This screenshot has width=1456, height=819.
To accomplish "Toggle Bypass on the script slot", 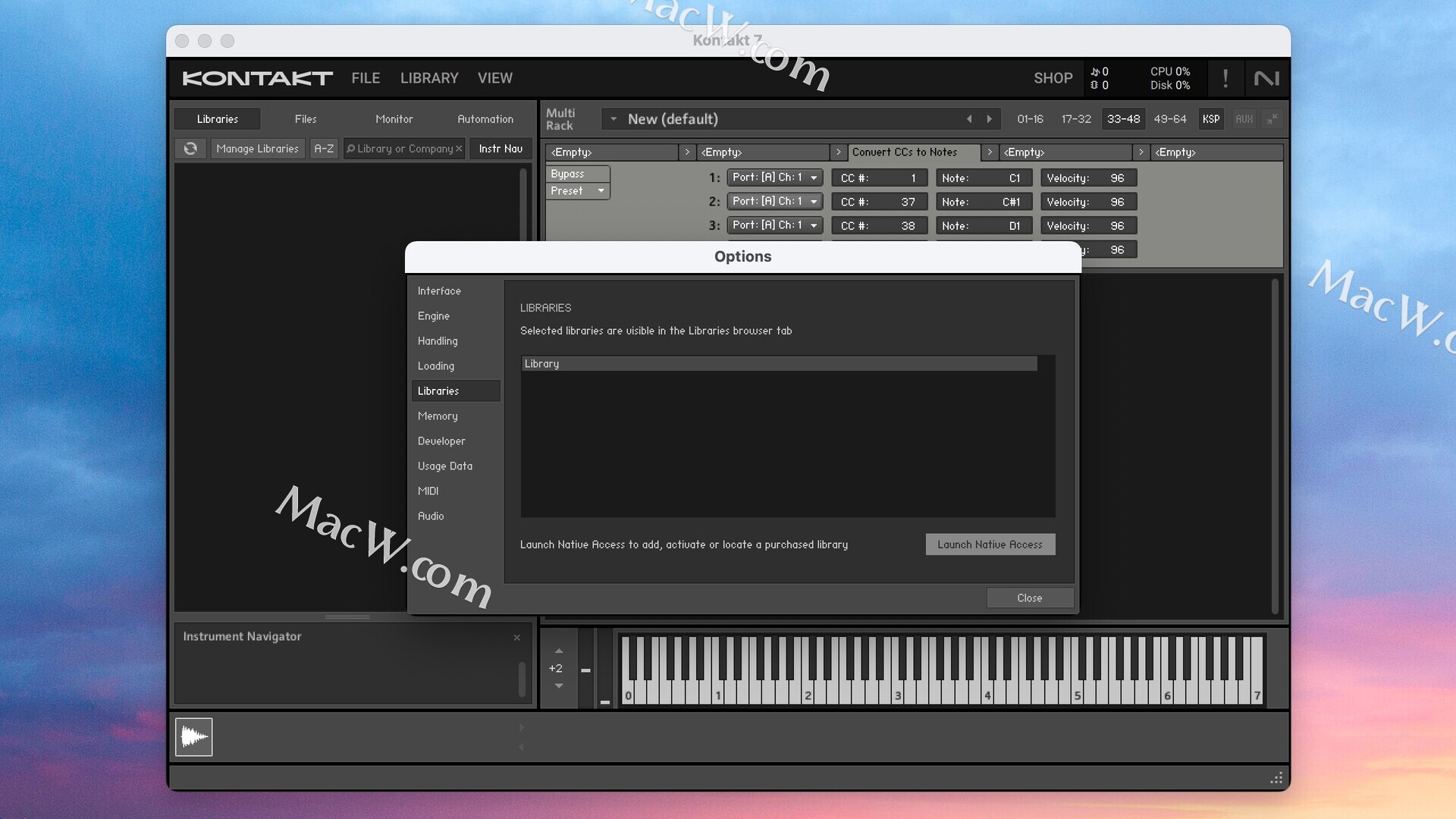I will [578, 174].
